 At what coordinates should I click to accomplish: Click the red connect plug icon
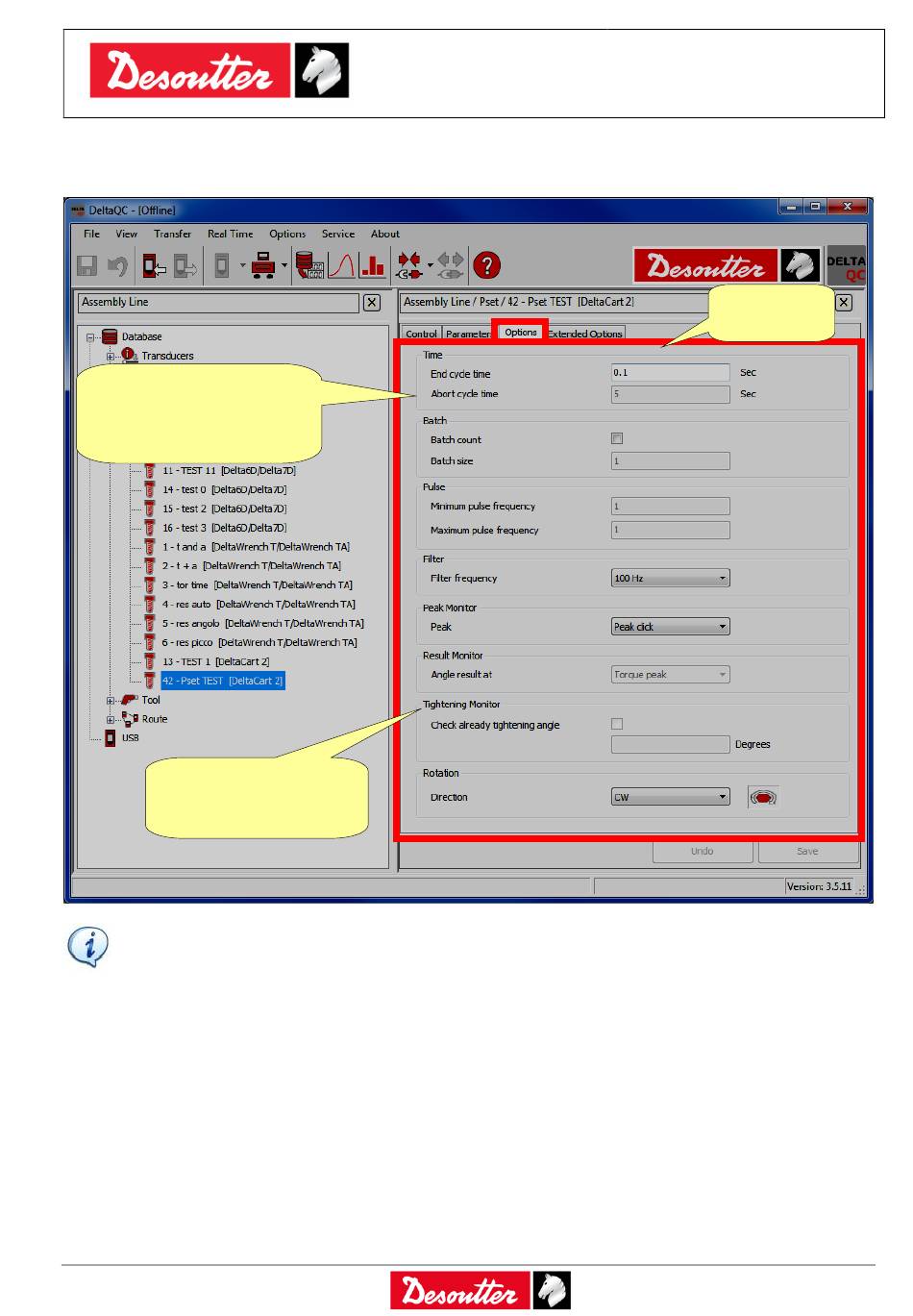[x=410, y=266]
